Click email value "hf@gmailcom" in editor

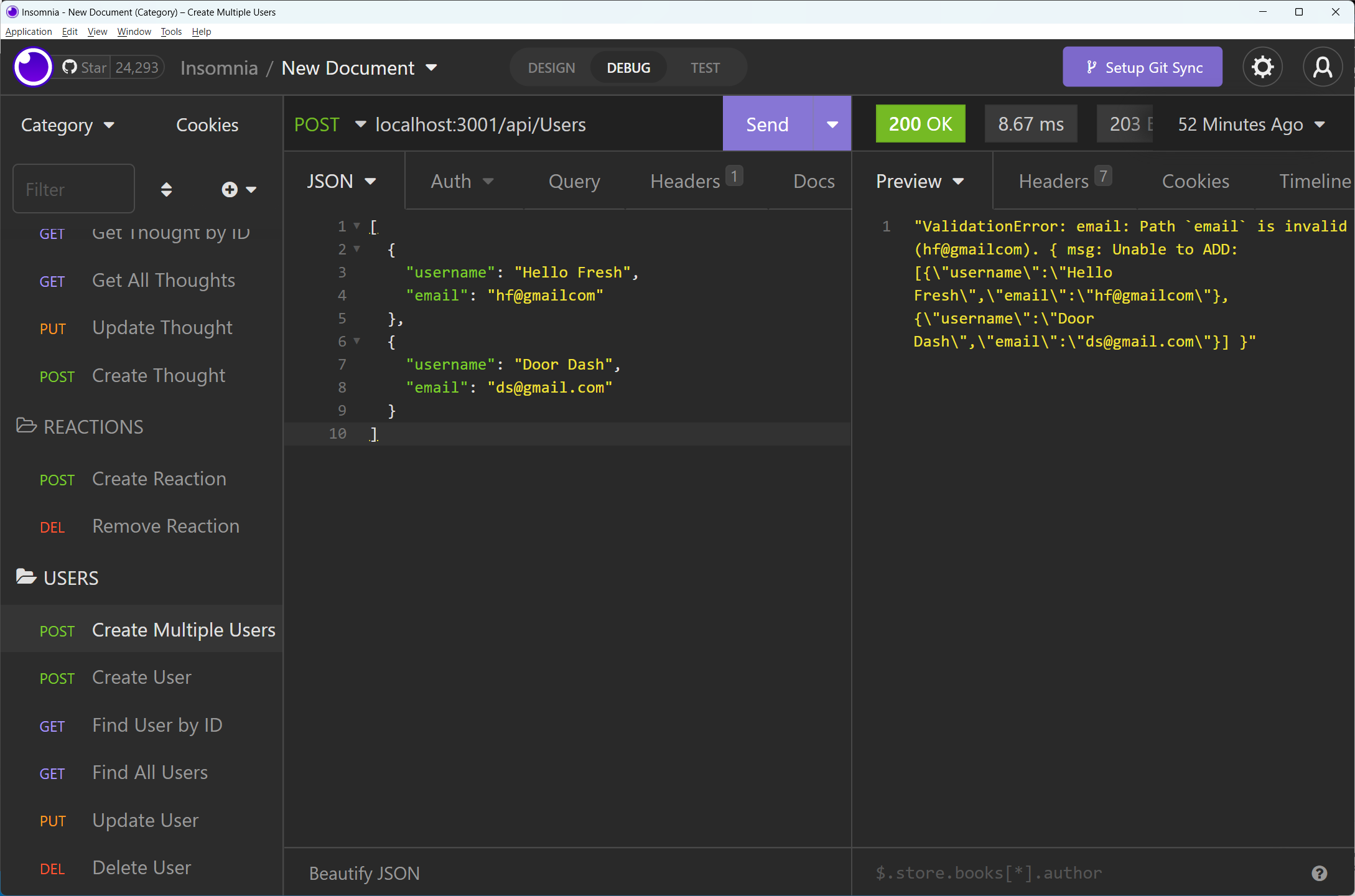coord(545,295)
